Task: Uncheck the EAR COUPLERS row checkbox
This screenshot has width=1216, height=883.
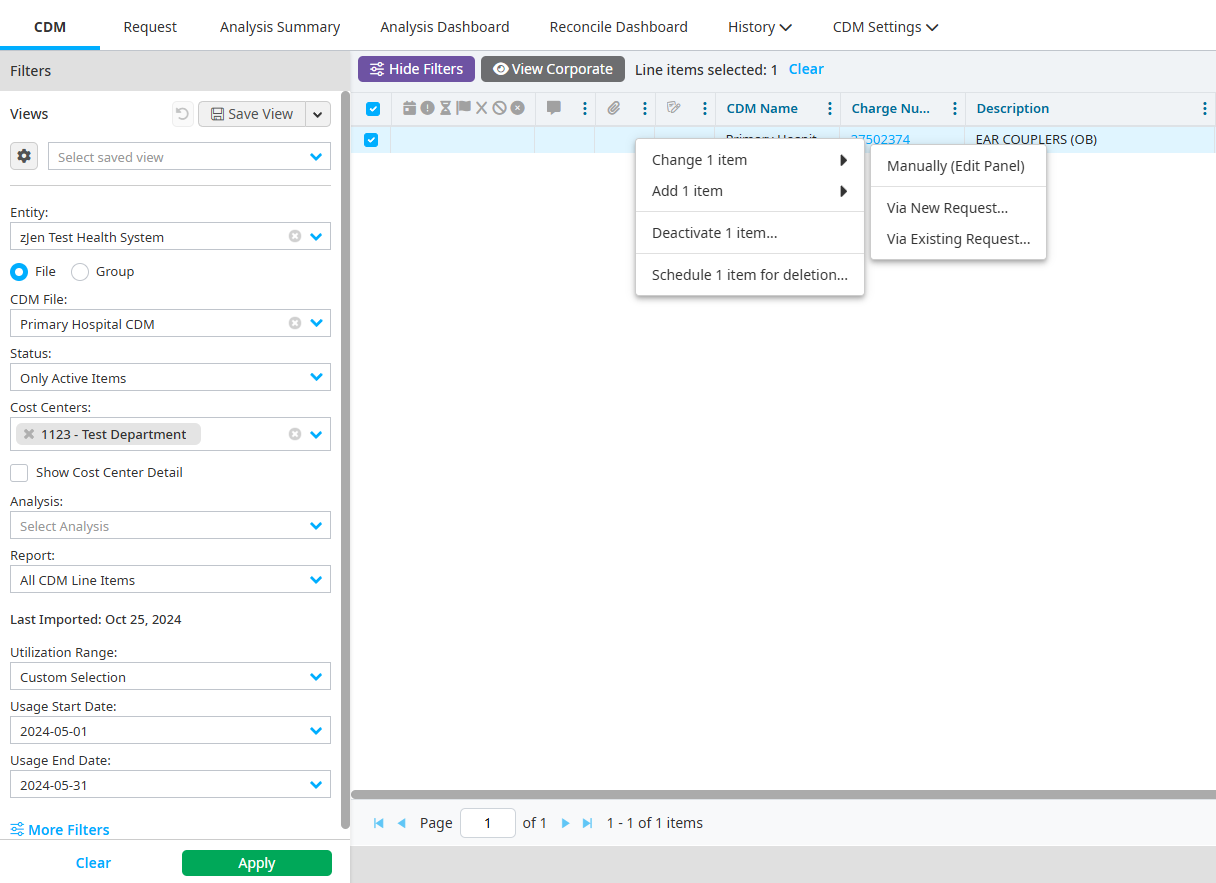Action: [x=371, y=140]
